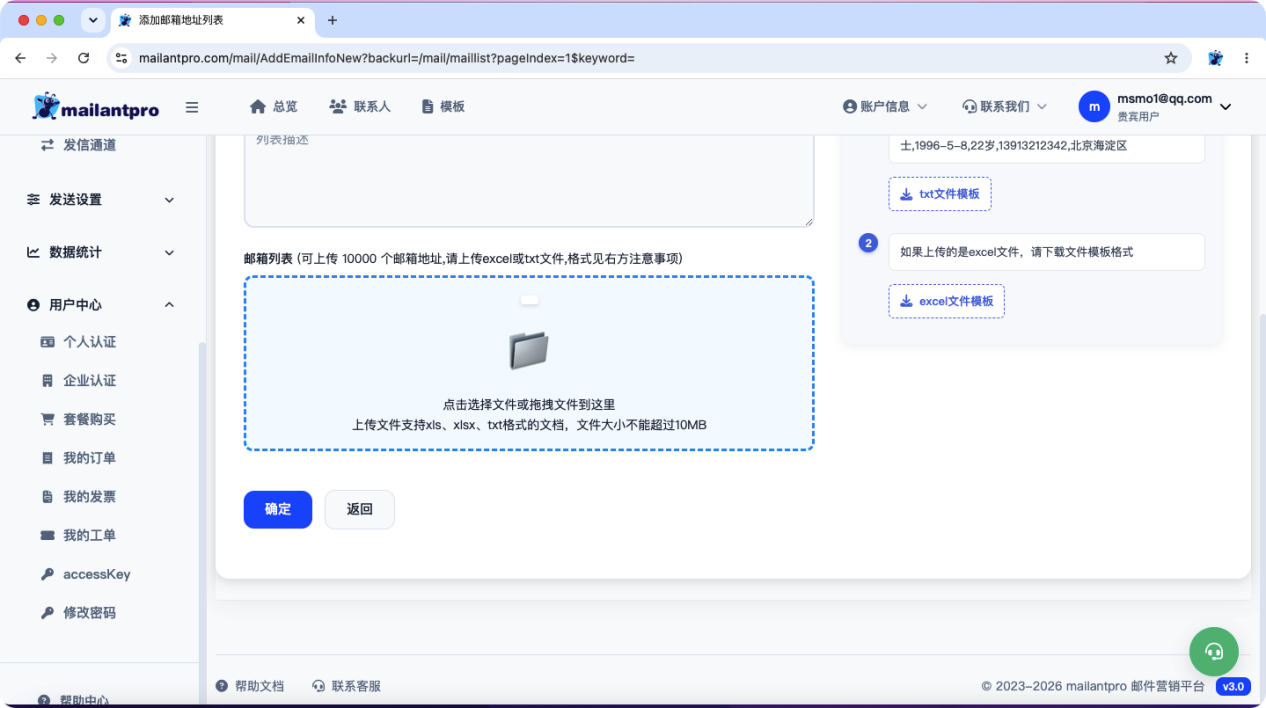Open tab search dropdown arrow

93,20
